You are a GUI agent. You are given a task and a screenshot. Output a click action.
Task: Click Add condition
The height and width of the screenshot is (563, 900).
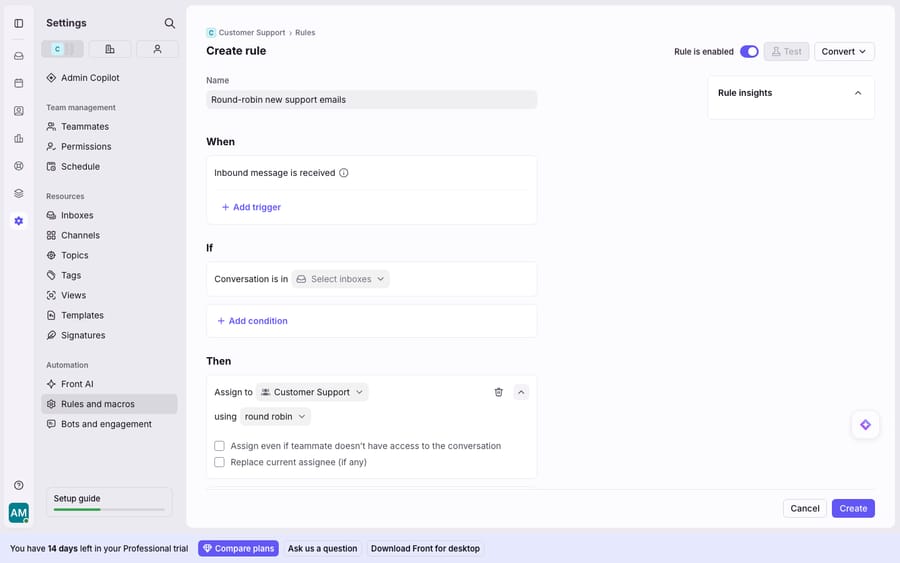coord(252,321)
